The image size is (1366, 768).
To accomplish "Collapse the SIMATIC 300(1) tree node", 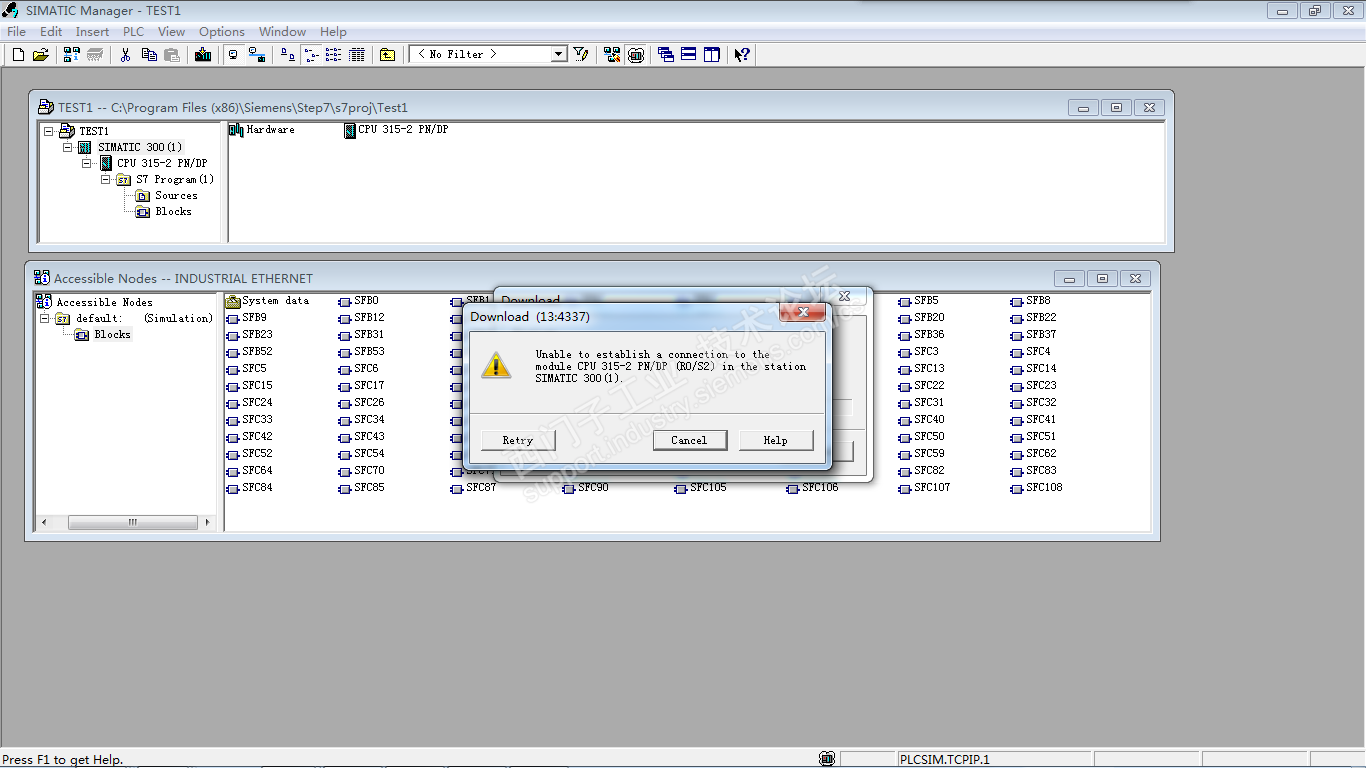I will coord(67,147).
